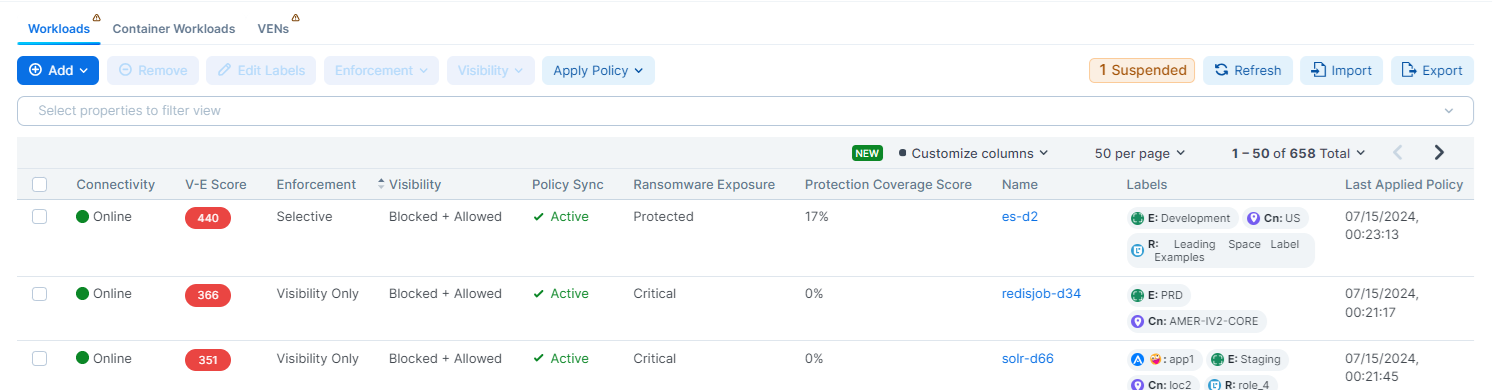
Task: Open the Add dropdown
Action: (x=59, y=70)
